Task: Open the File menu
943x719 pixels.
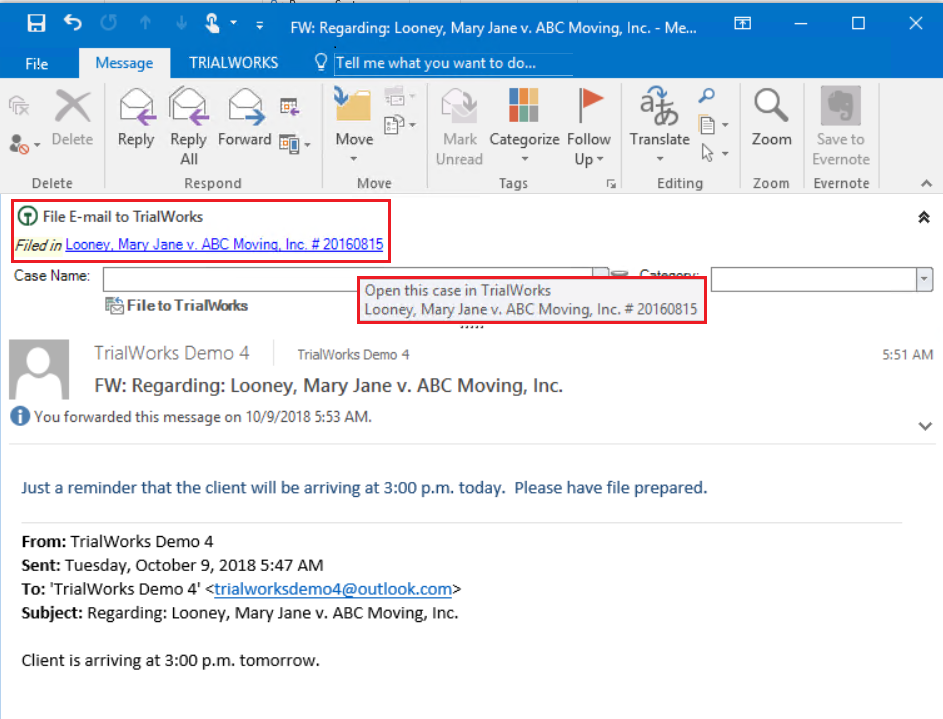Action: (37, 62)
